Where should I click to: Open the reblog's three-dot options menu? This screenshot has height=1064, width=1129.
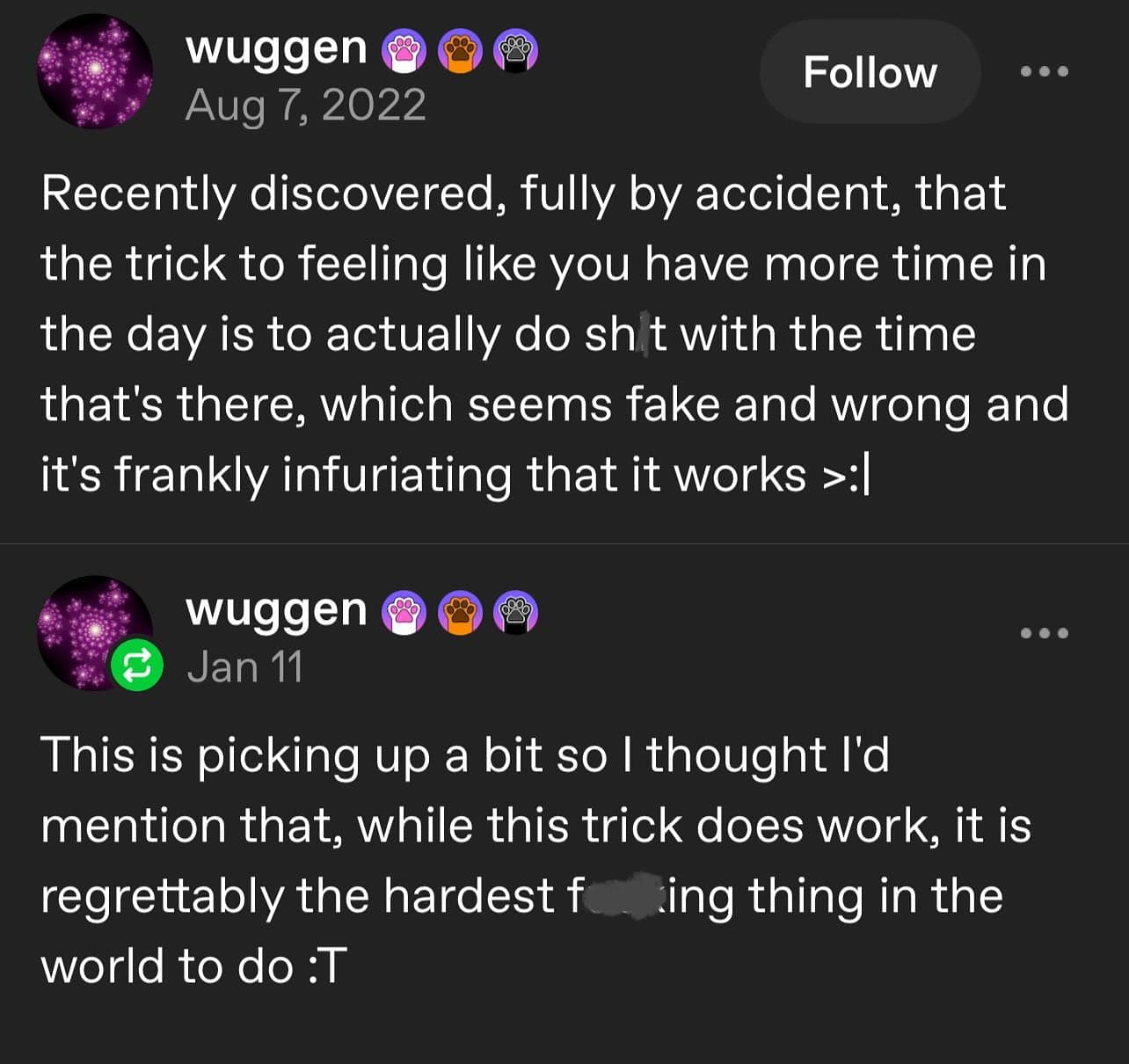pyautogui.click(x=1044, y=633)
